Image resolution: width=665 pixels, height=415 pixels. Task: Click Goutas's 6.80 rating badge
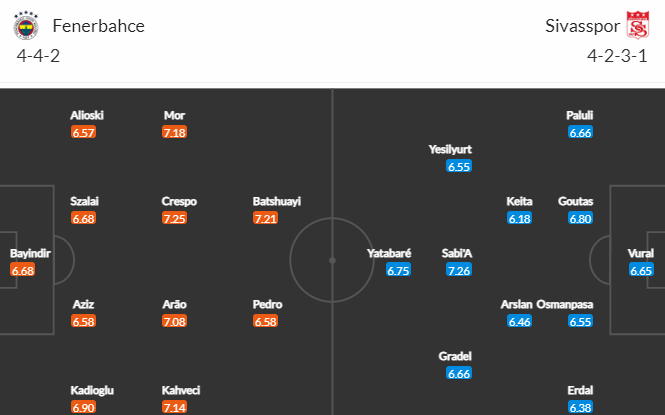[581, 218]
